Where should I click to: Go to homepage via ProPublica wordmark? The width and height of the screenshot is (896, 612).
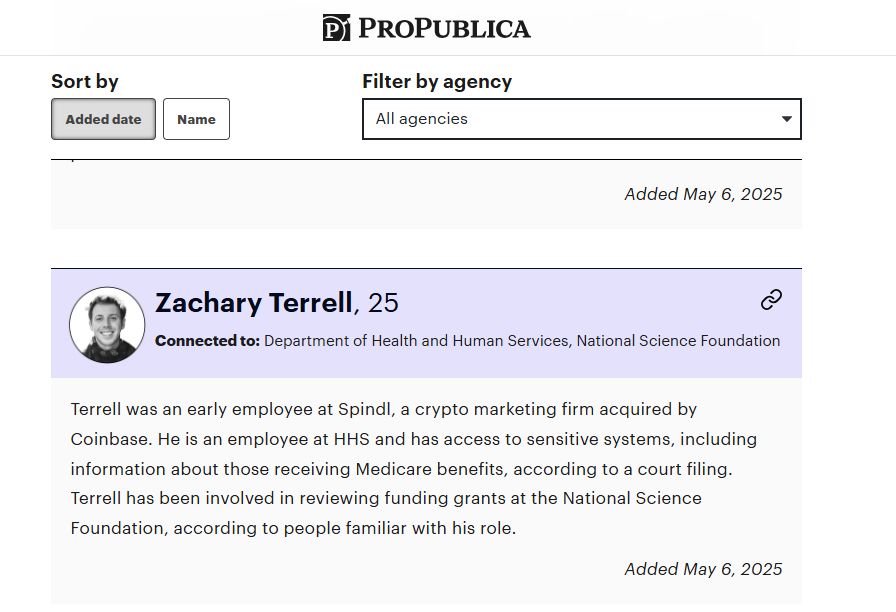coord(444,29)
